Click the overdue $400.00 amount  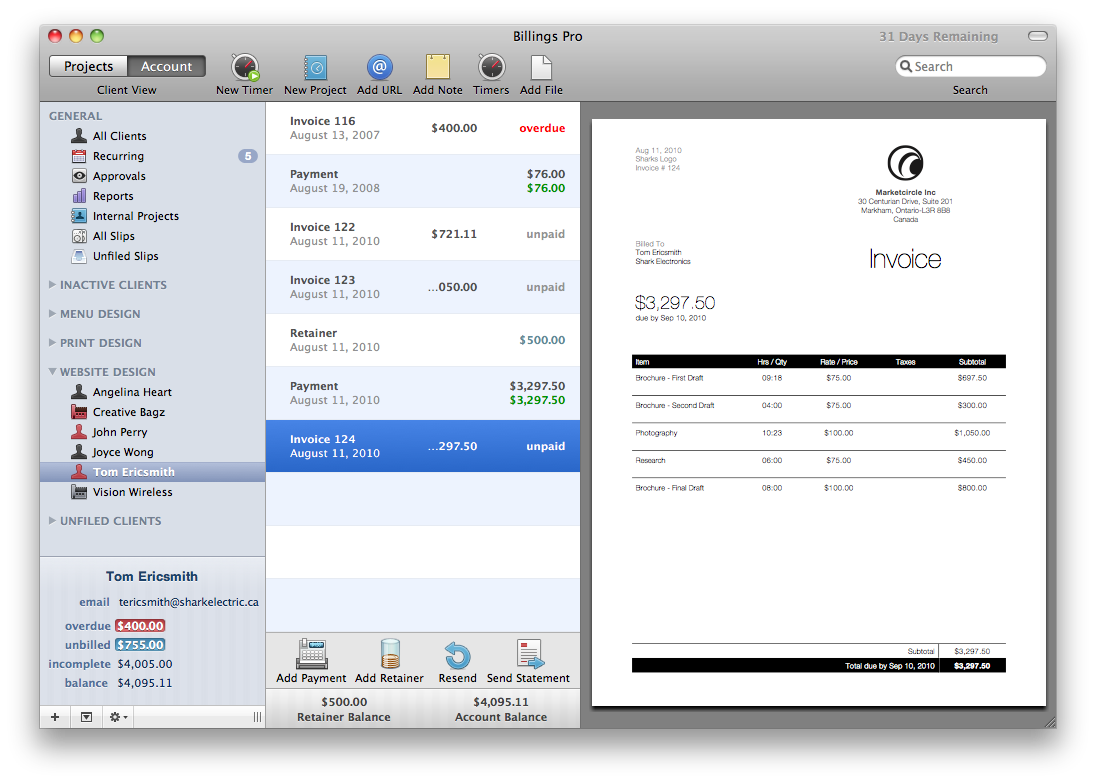point(140,626)
